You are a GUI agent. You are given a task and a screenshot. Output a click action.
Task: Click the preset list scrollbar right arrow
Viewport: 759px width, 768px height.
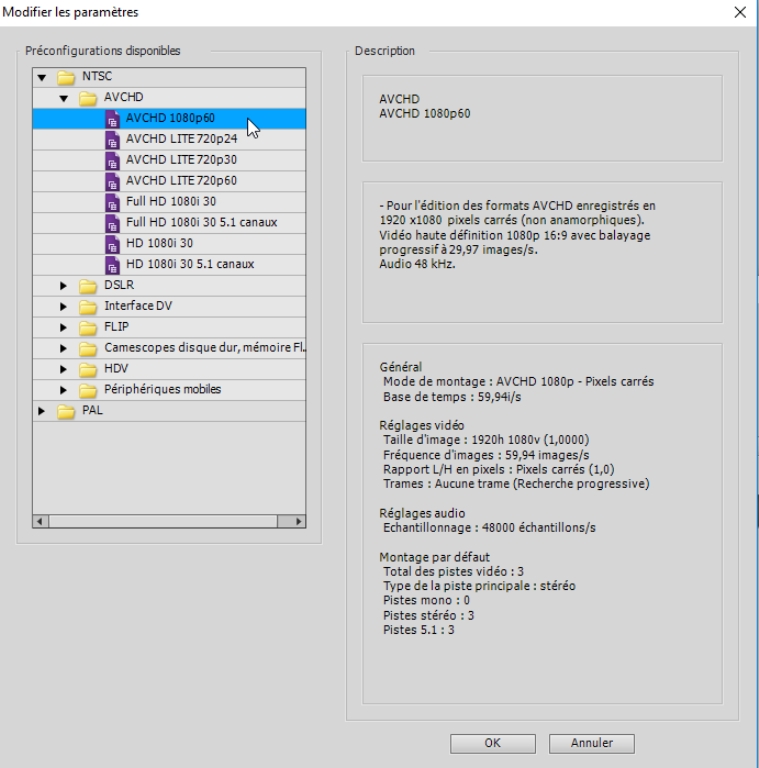tap(298, 521)
